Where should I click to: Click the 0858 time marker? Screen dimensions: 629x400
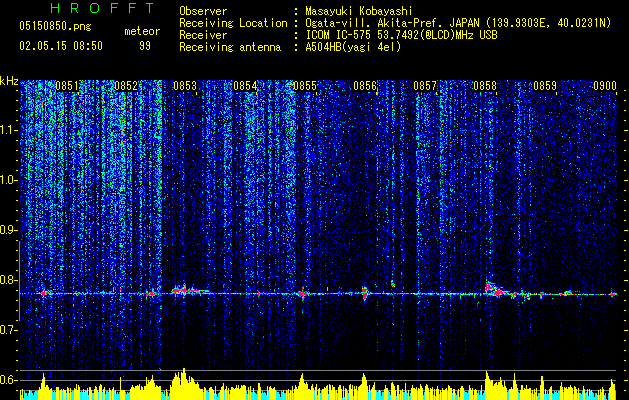pyautogui.click(x=485, y=86)
